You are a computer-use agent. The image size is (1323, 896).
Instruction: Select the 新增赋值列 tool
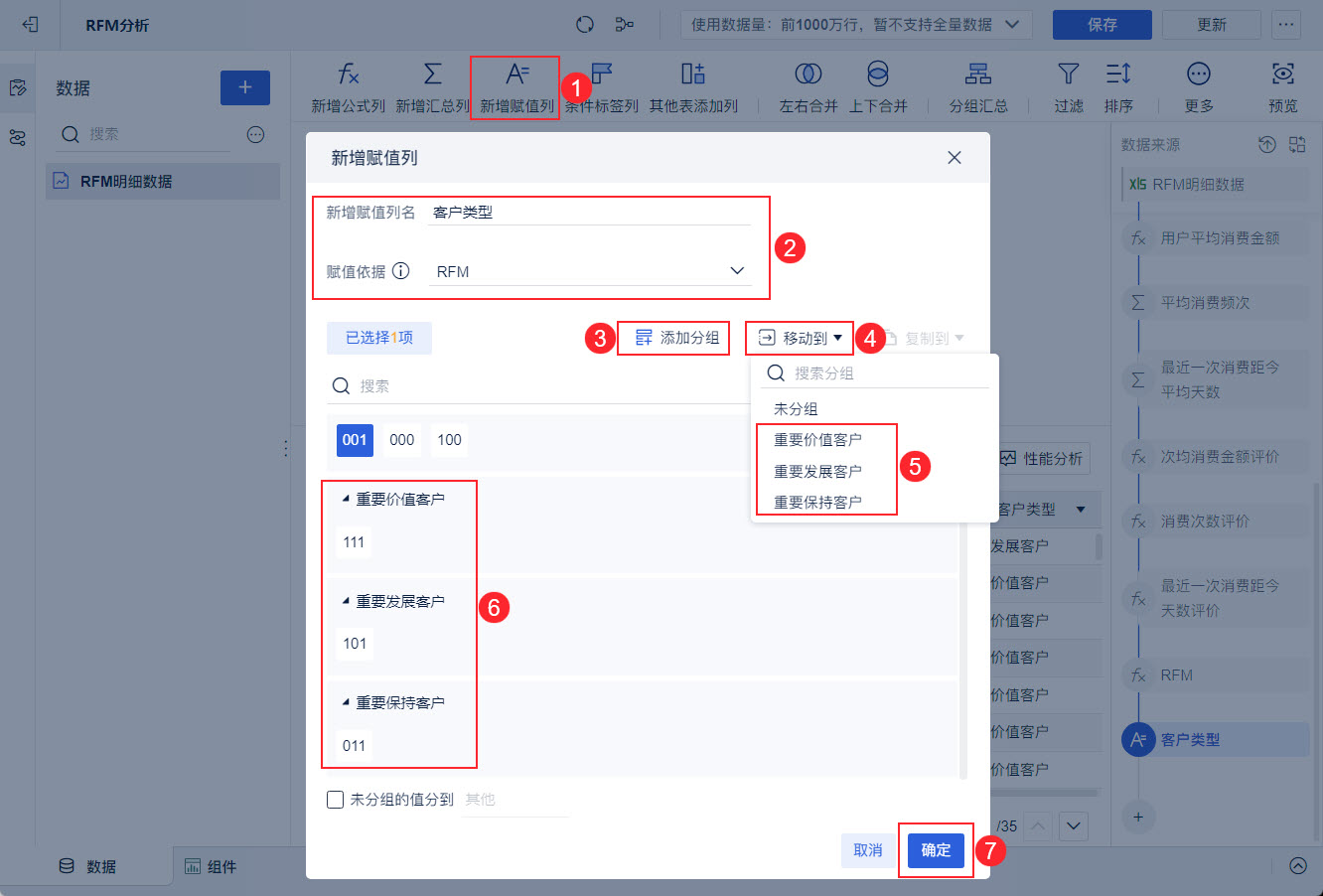point(516,87)
